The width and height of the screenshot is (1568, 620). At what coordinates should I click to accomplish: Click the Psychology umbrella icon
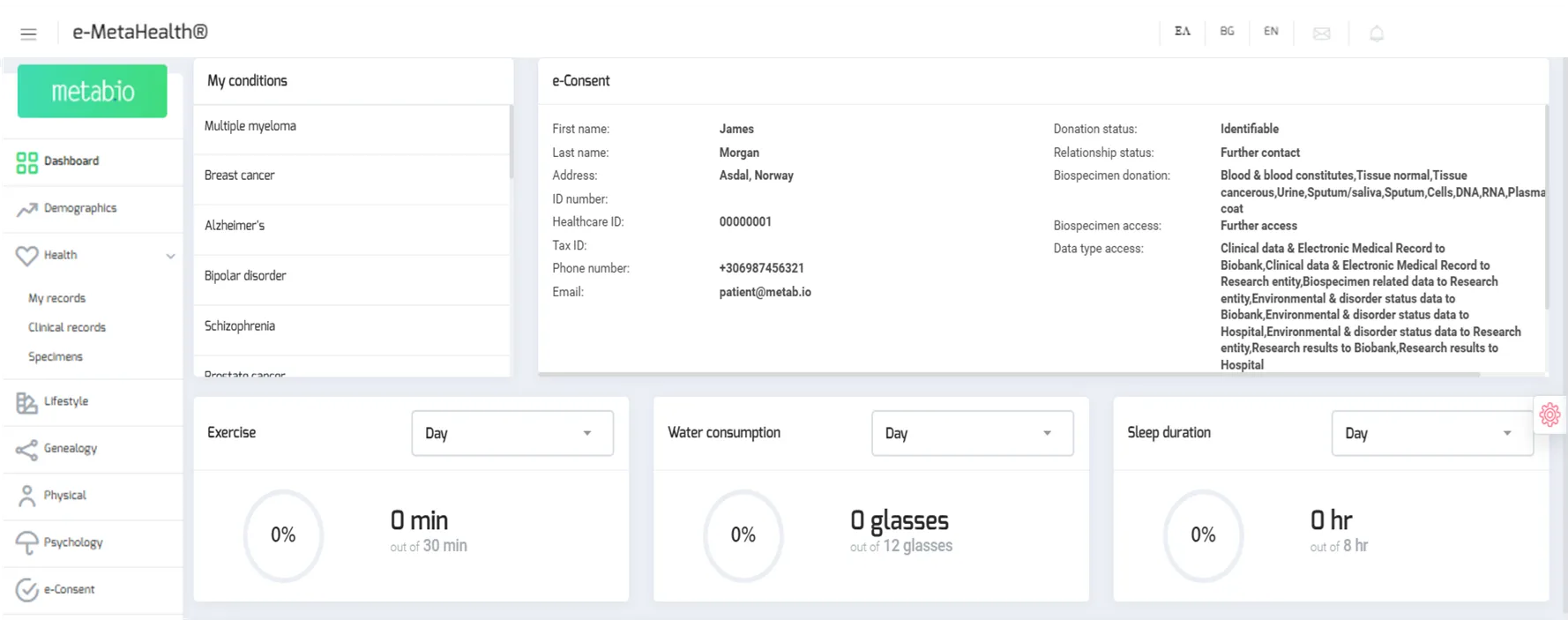pos(27,543)
